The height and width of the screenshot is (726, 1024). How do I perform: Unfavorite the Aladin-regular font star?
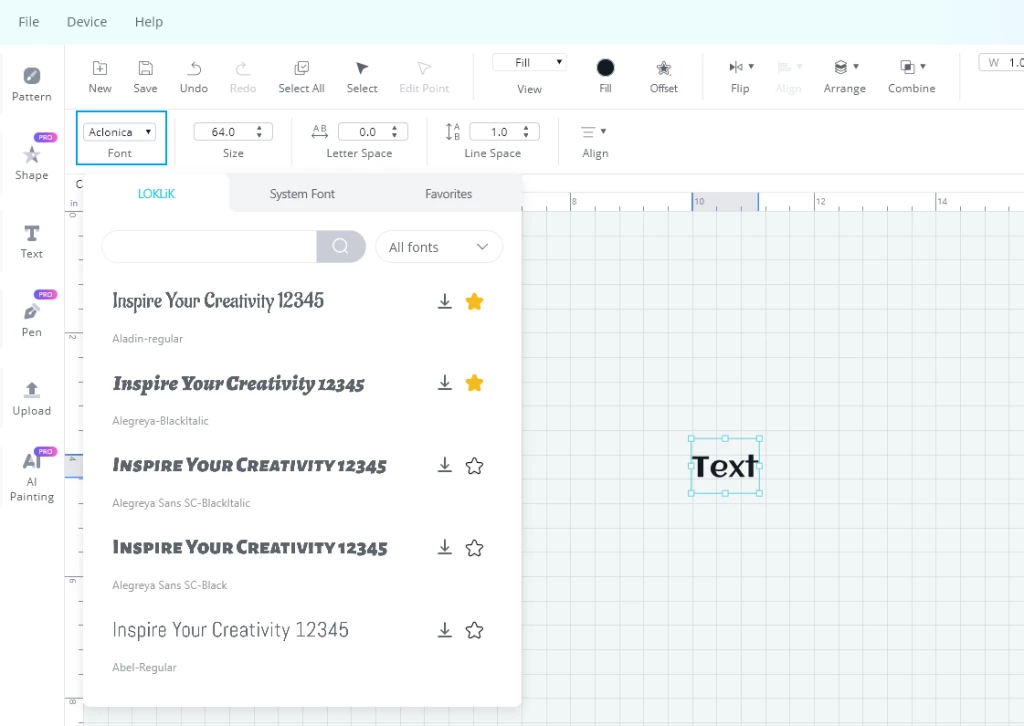pos(474,301)
